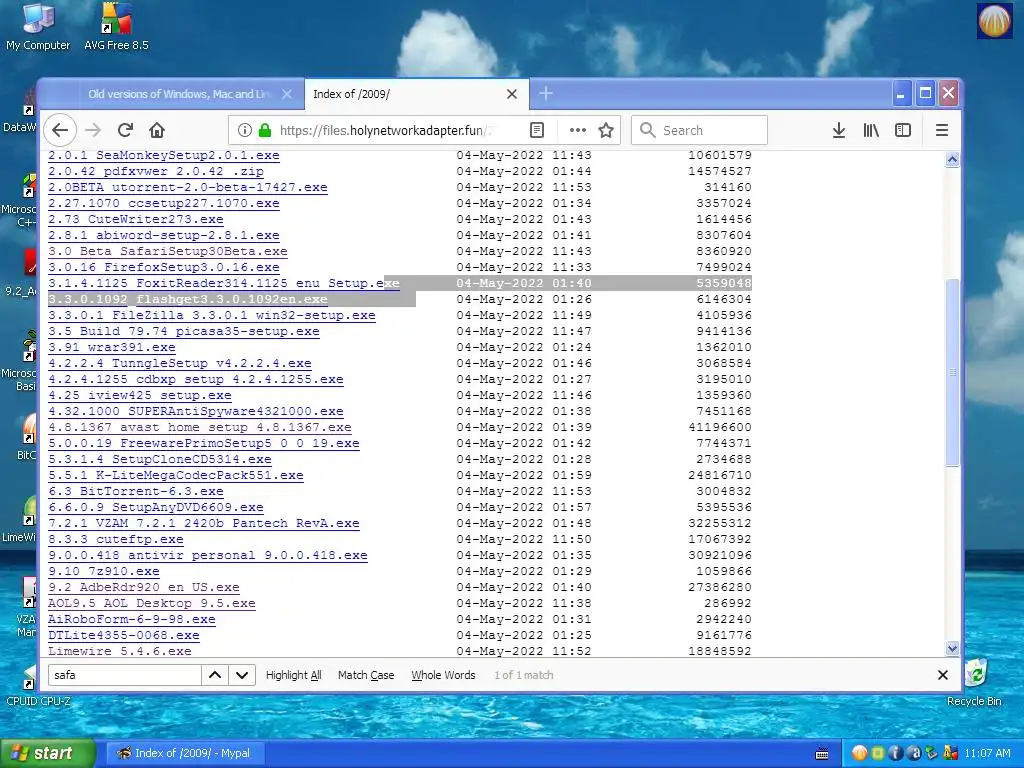Toggle Whole Words in find bar
This screenshot has width=1024, height=768.
[x=443, y=675]
